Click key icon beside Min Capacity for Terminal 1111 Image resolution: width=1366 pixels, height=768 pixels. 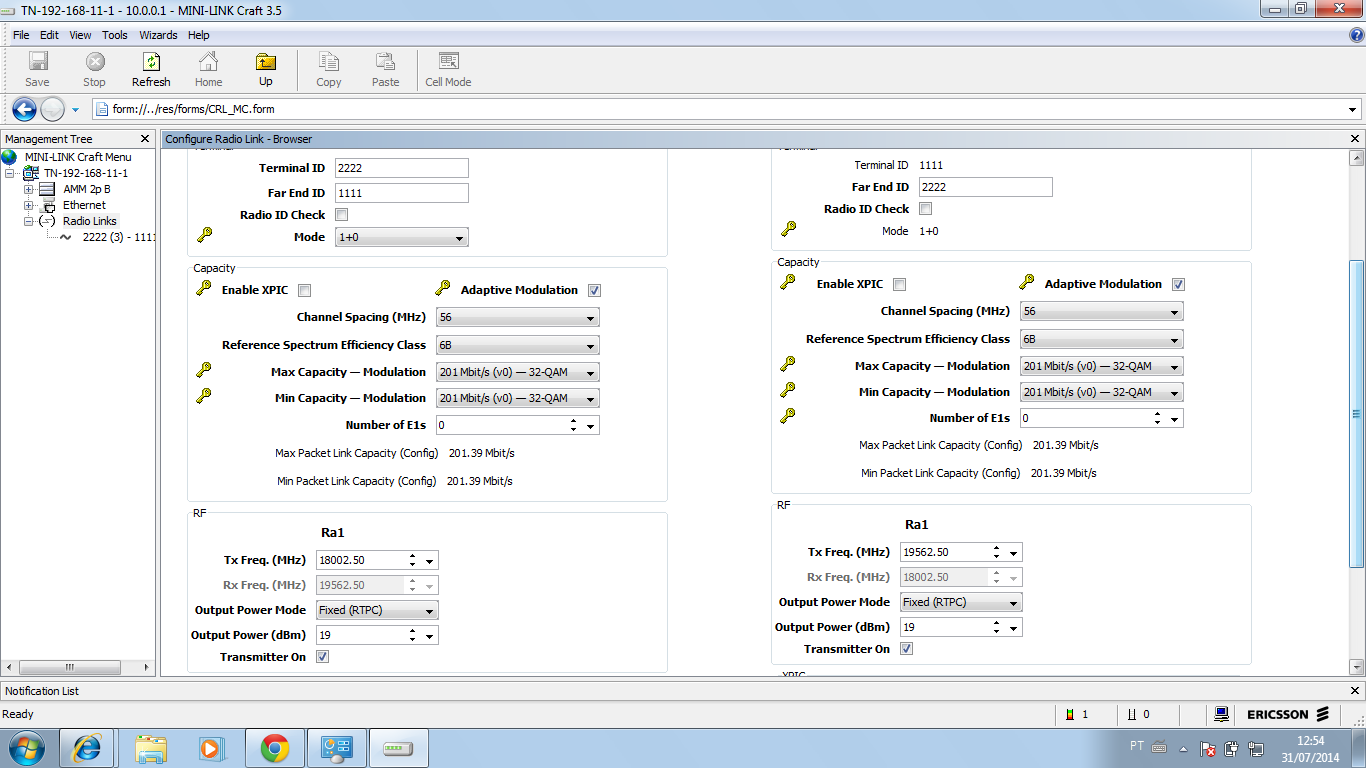788,390
